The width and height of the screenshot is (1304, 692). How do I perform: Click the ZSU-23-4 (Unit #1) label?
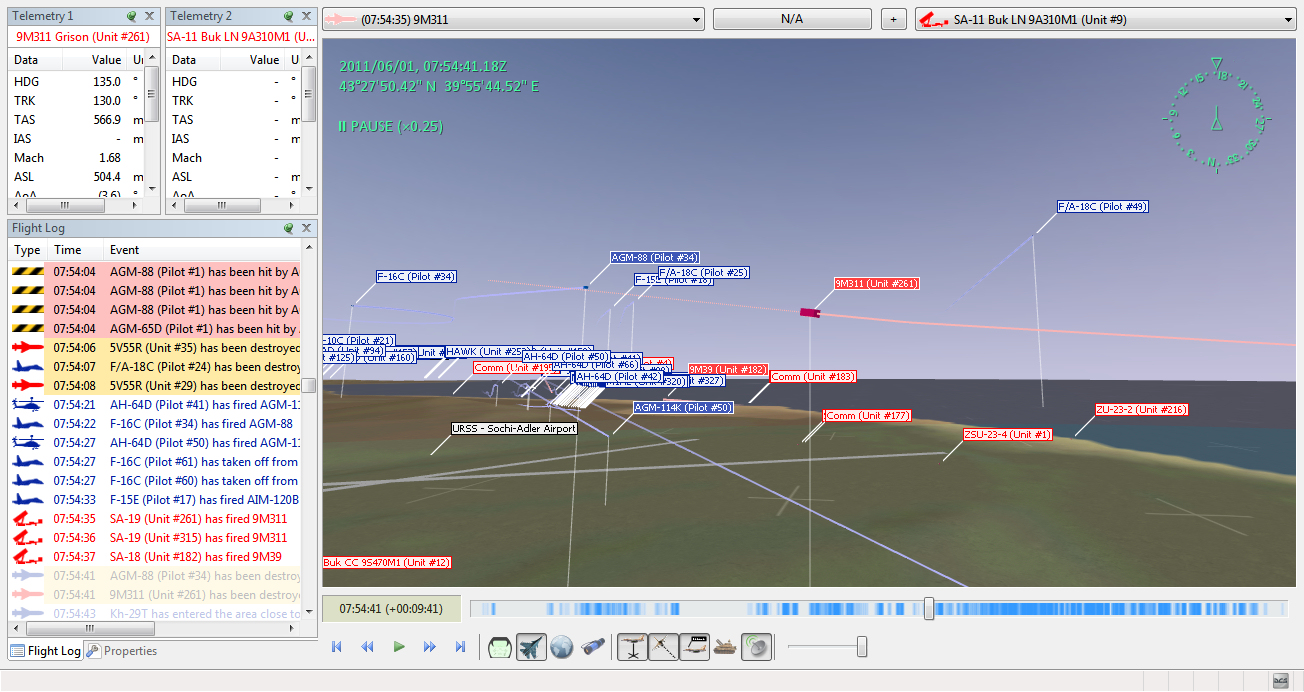(x=1008, y=434)
